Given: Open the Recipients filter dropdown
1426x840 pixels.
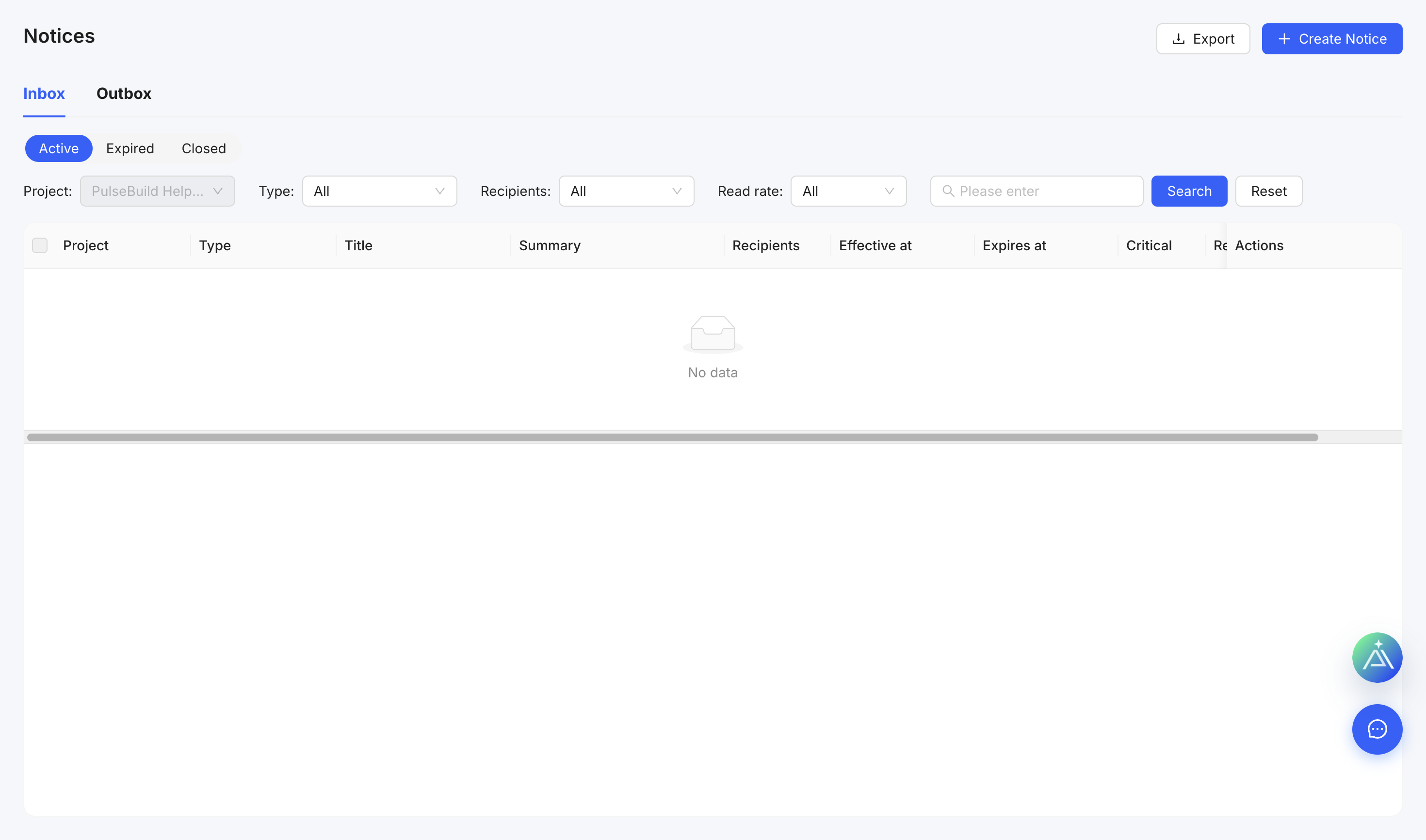Looking at the screenshot, I should (626, 191).
